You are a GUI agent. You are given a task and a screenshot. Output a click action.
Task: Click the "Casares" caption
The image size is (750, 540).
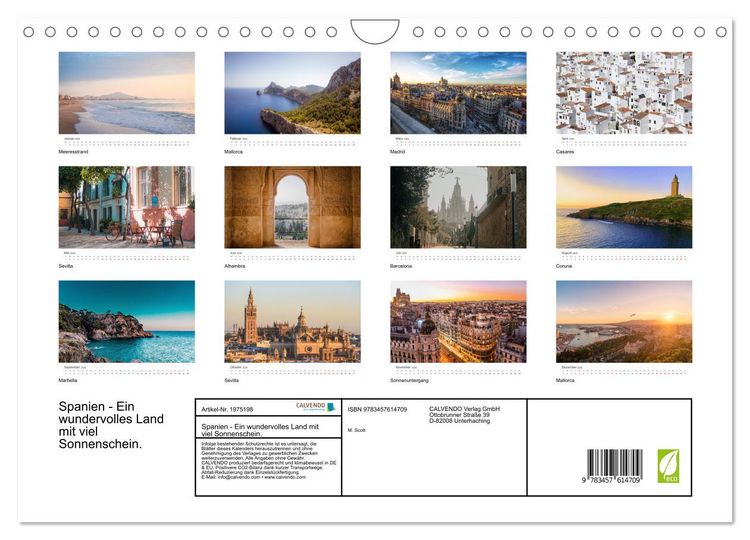pyautogui.click(x=565, y=152)
